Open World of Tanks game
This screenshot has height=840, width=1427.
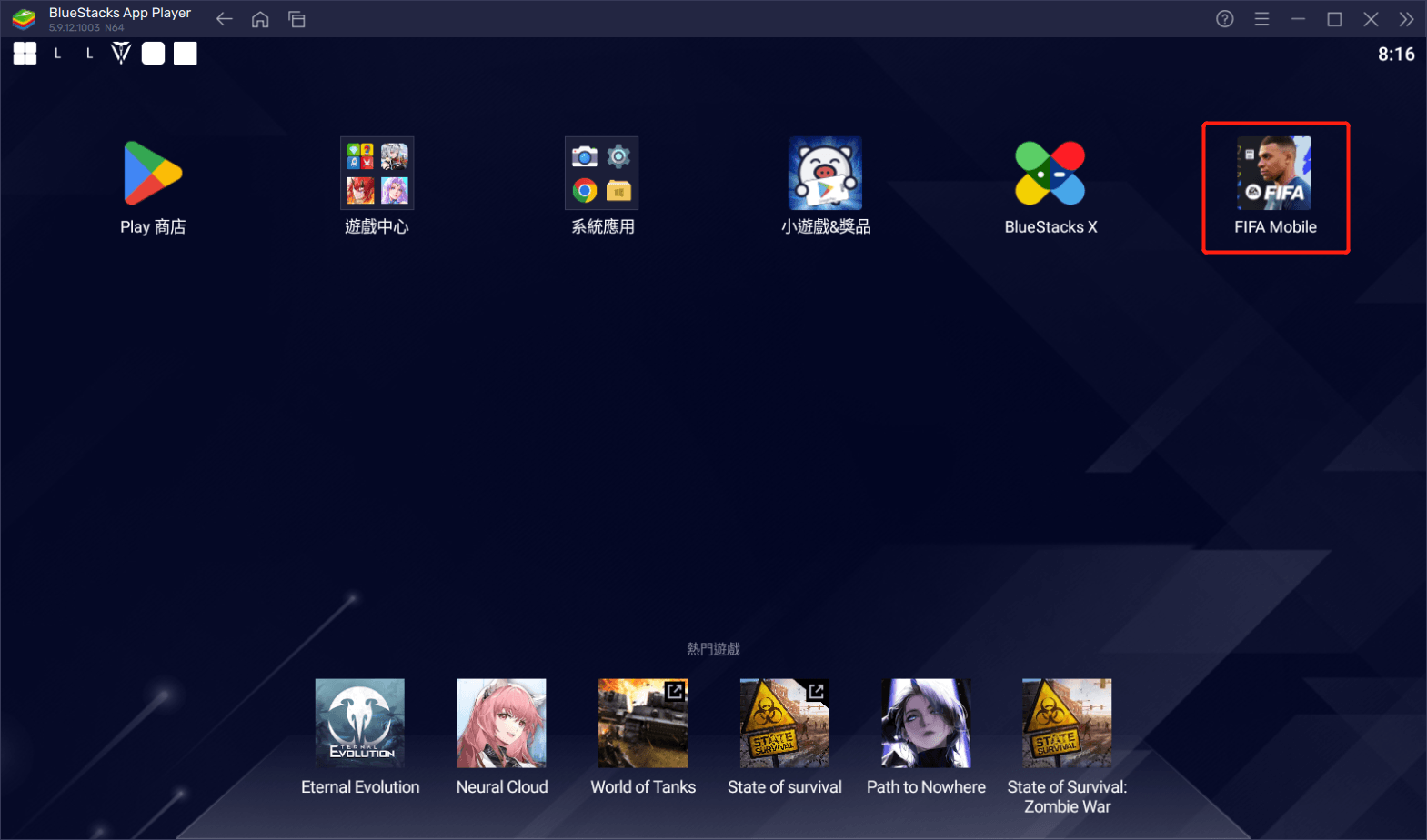coord(643,724)
